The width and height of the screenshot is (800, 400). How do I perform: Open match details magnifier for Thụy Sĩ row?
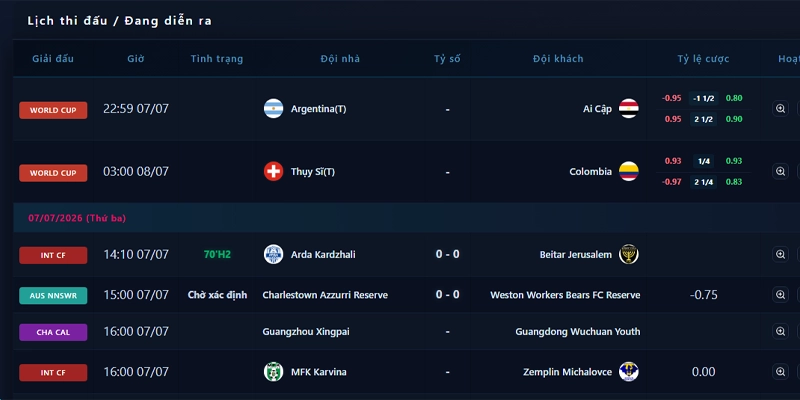point(780,171)
